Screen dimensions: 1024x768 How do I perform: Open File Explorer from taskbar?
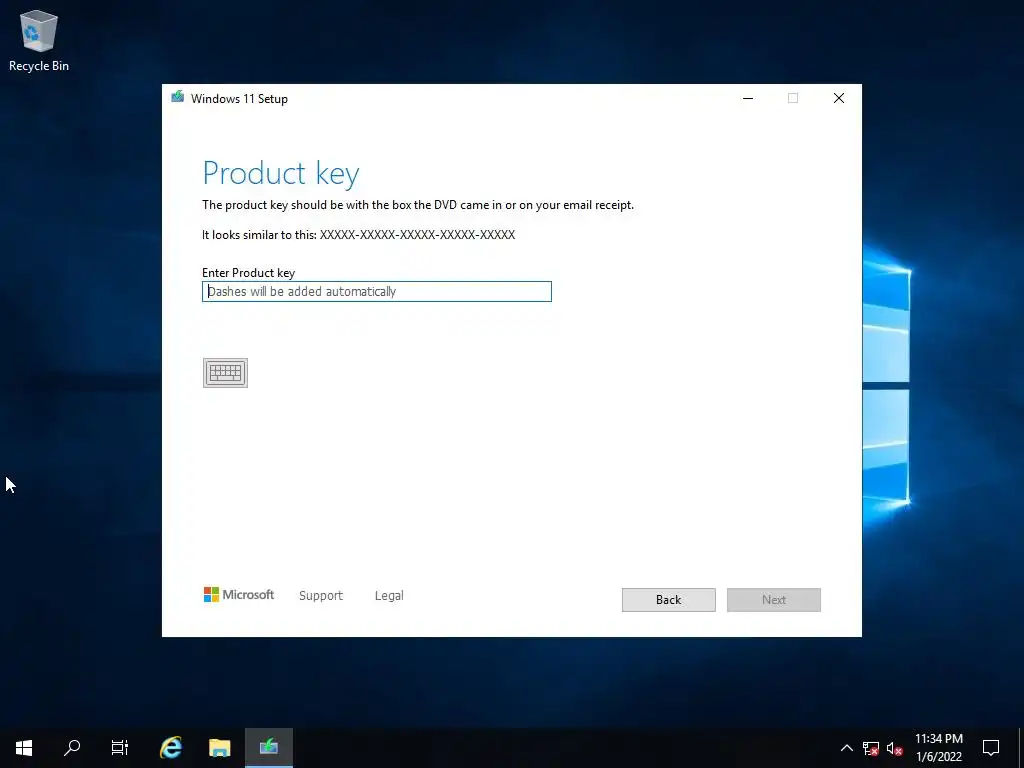(220, 748)
